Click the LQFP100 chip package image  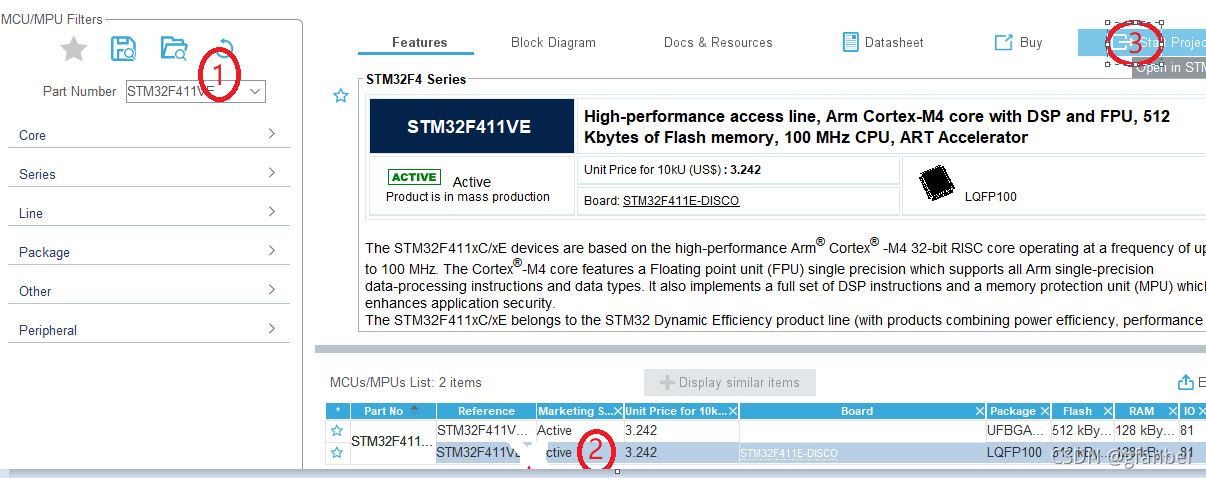point(936,184)
